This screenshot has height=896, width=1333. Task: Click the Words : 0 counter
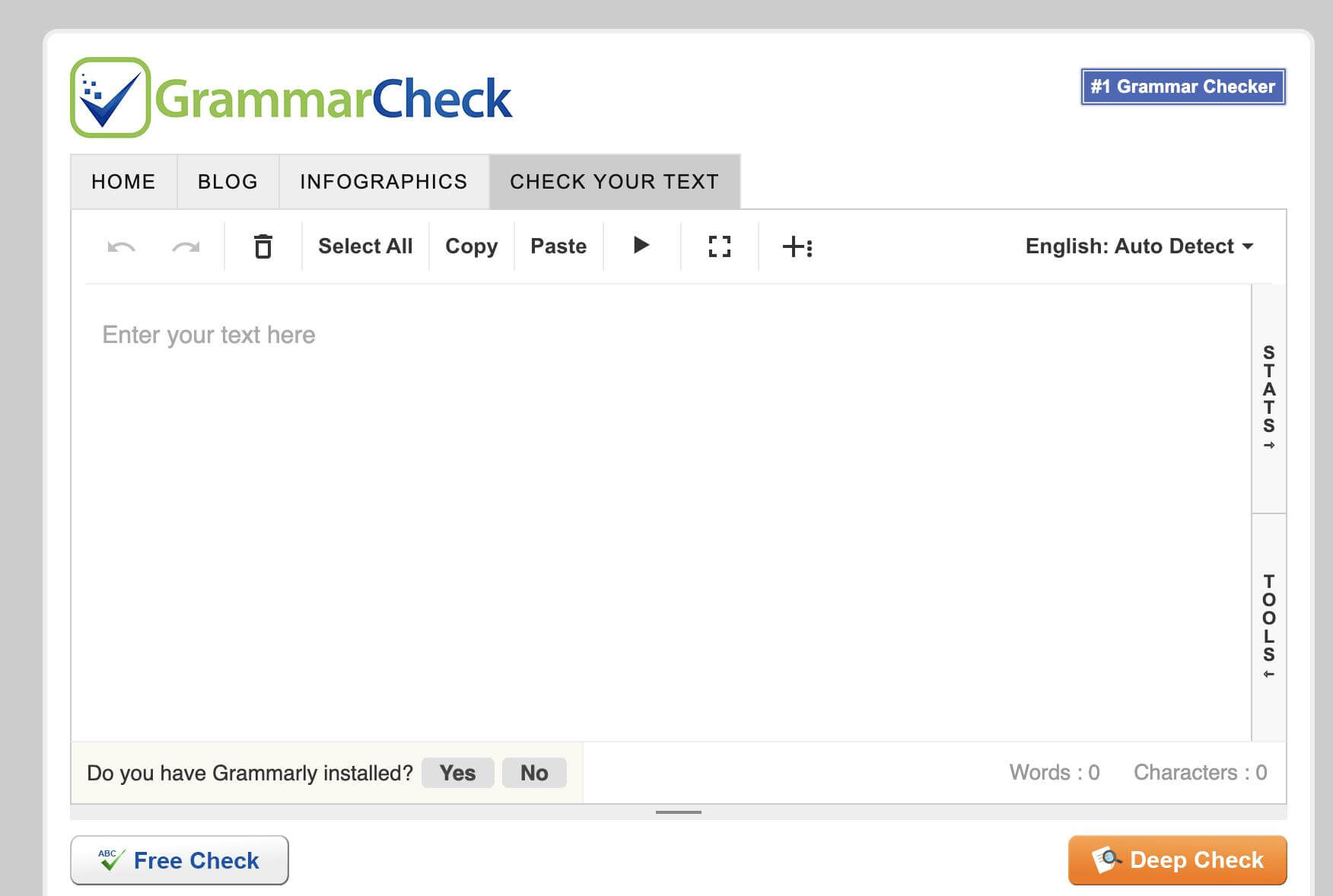click(x=1055, y=773)
